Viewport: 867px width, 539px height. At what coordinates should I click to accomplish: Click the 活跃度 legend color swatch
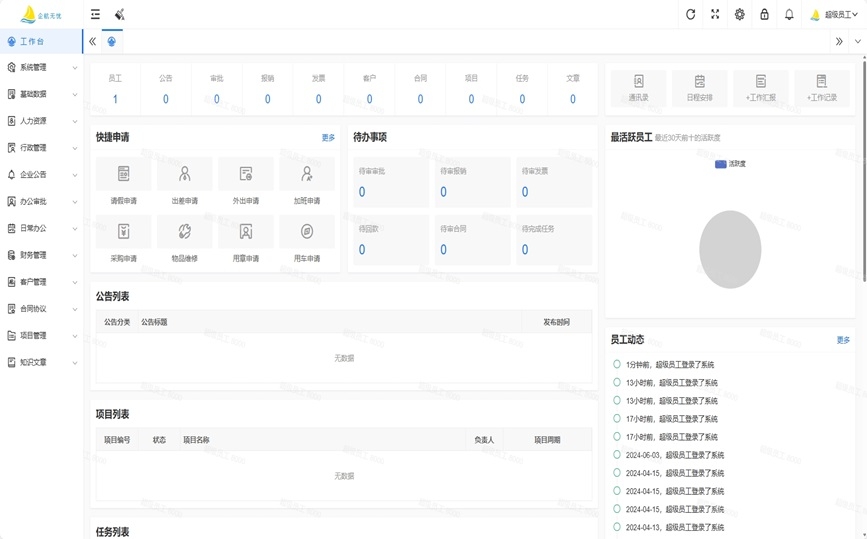(720, 164)
